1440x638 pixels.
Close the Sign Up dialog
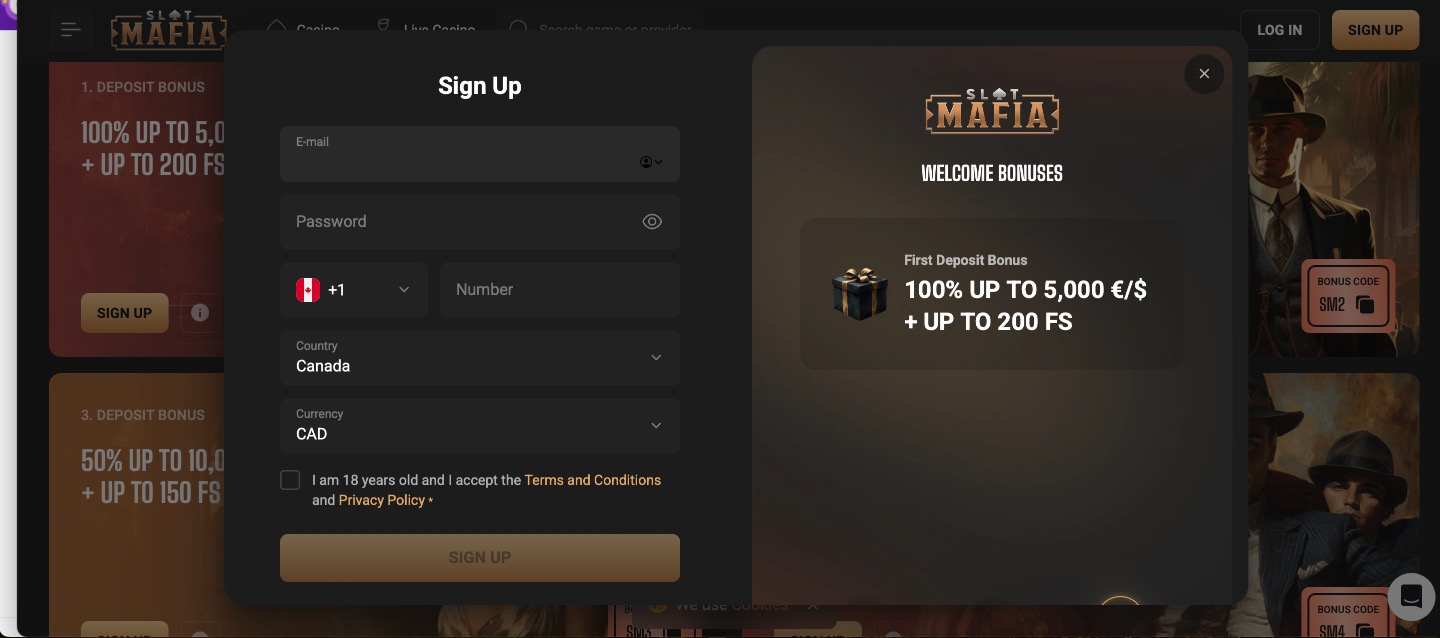(x=1204, y=74)
